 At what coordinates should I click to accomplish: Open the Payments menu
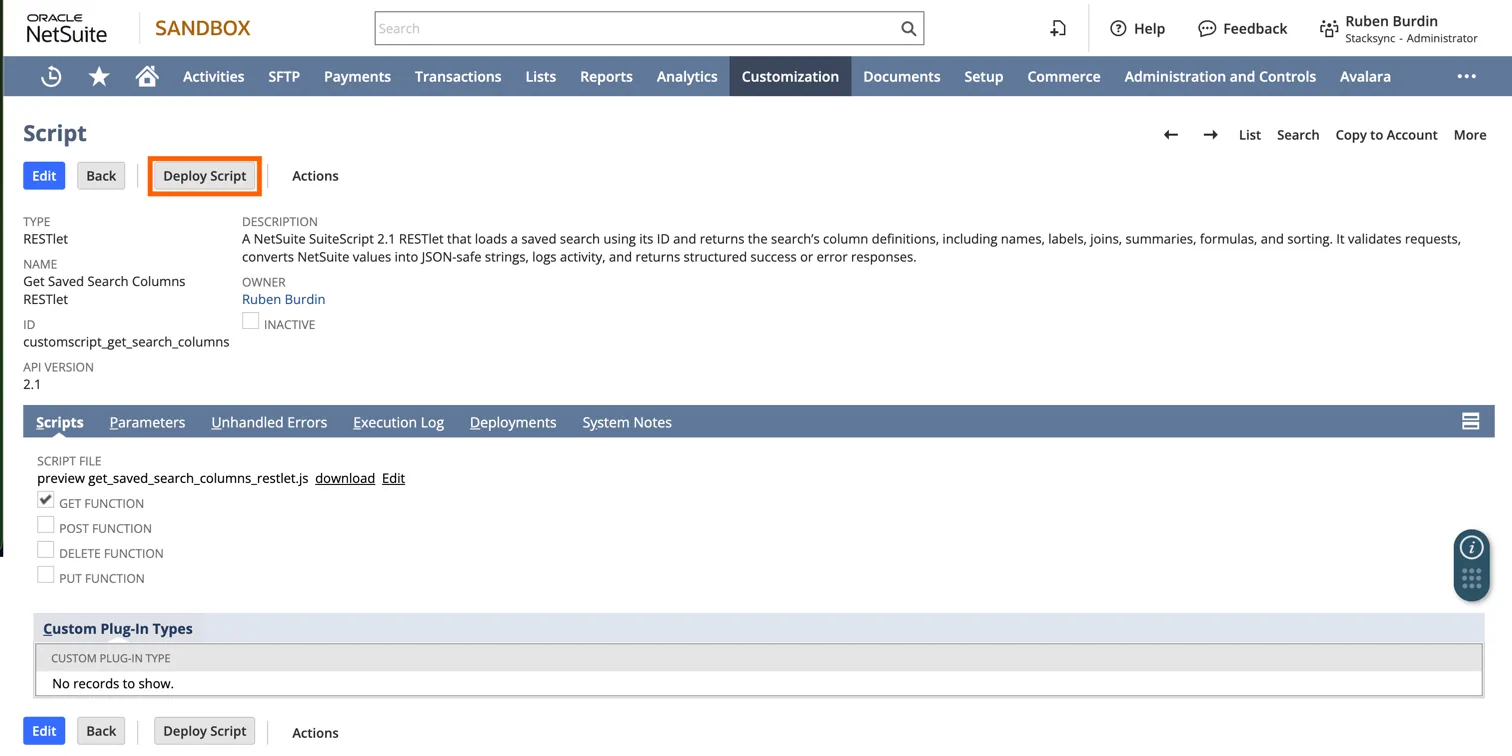[357, 76]
